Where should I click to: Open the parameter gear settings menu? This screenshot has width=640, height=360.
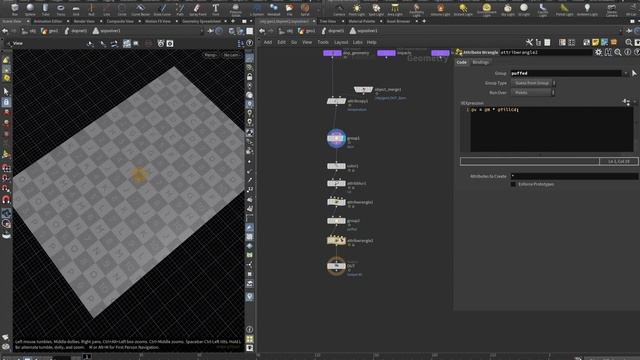598,52
